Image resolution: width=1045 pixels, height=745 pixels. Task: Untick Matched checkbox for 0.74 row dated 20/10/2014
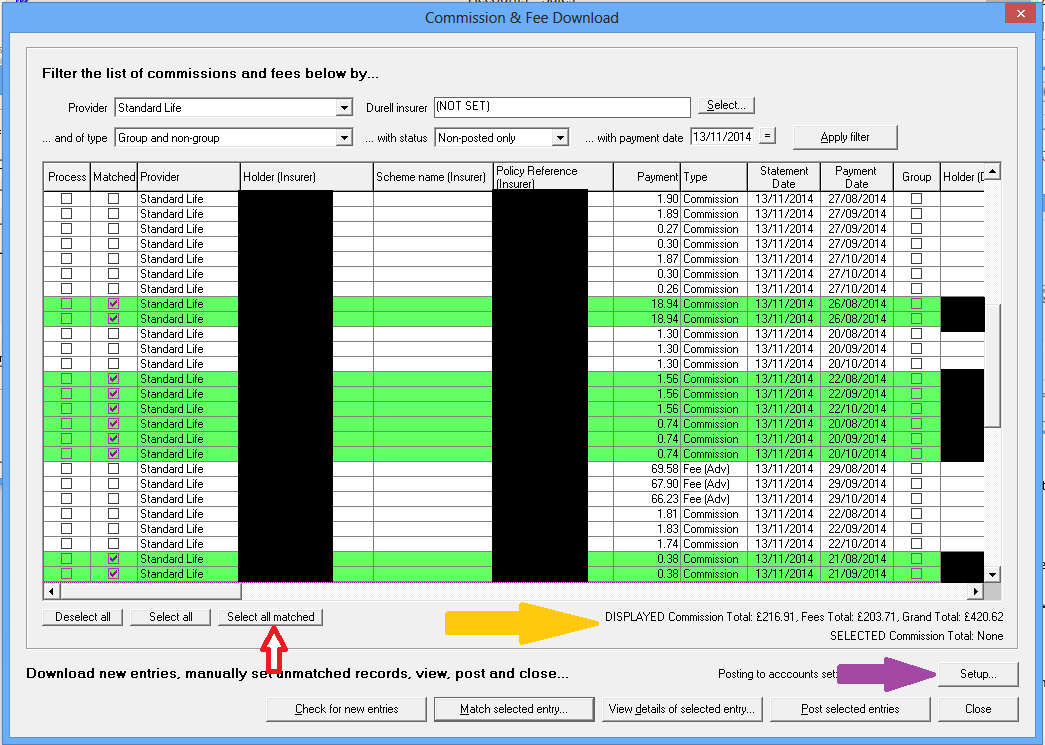pyautogui.click(x=113, y=454)
